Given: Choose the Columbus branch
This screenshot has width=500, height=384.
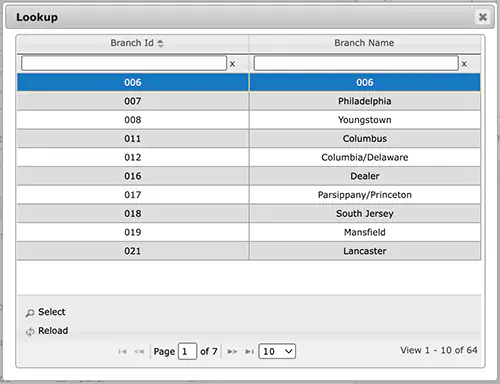Looking at the screenshot, I should point(365,138).
